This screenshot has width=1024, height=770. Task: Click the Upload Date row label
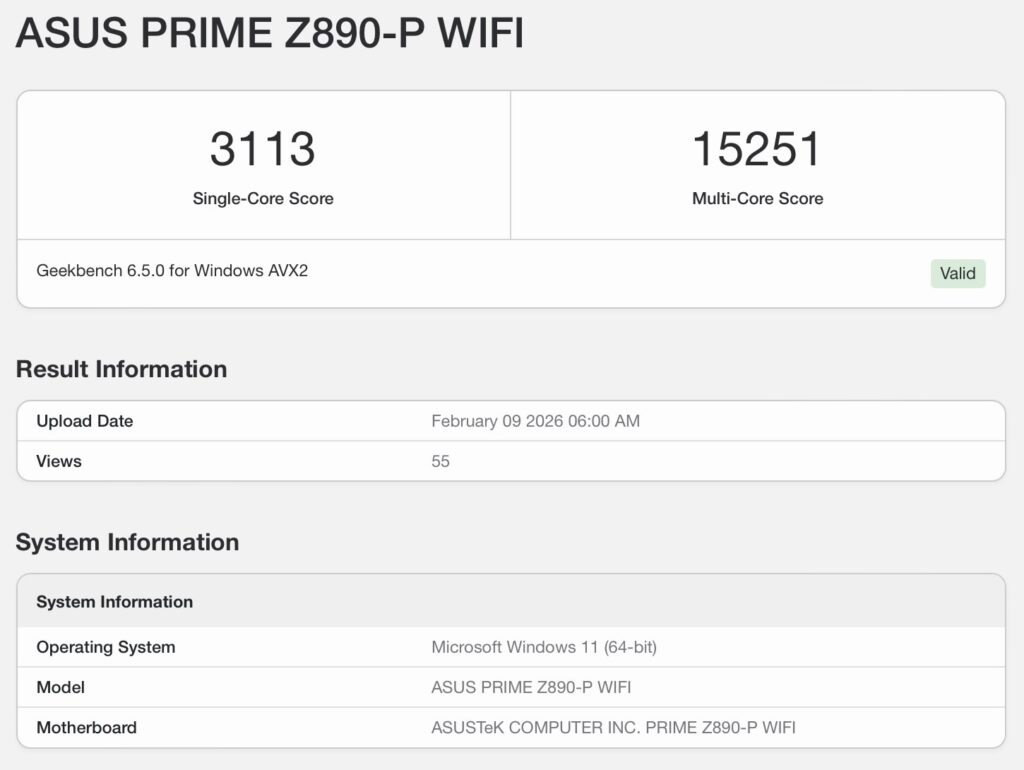pos(84,421)
